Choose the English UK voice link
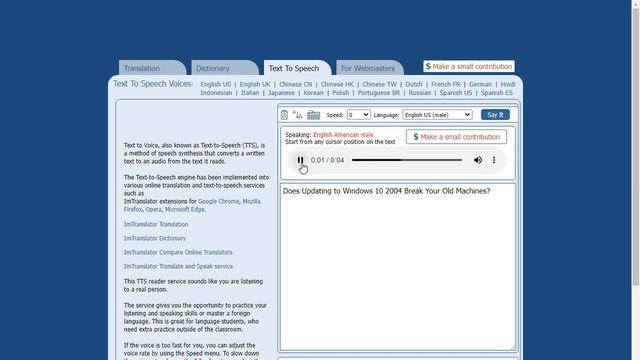 255,84
